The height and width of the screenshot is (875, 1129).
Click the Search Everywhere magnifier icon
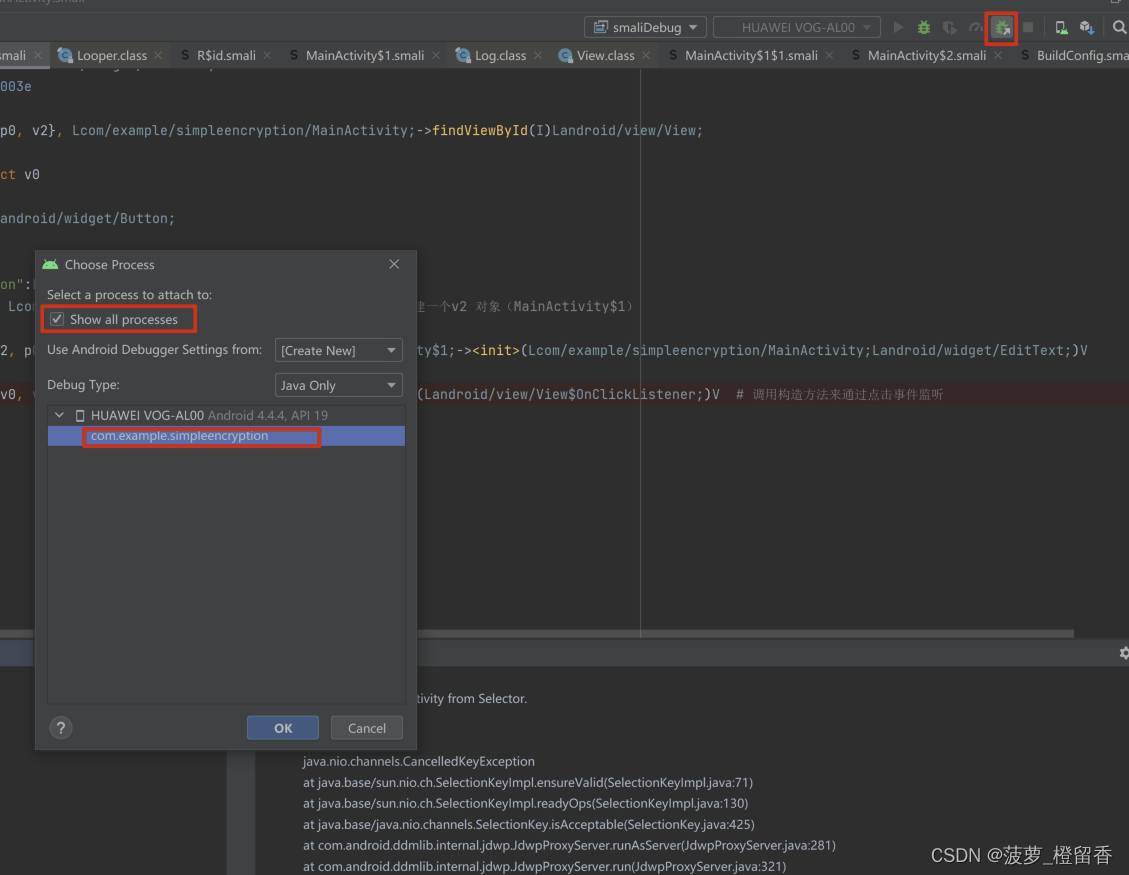coord(1119,27)
